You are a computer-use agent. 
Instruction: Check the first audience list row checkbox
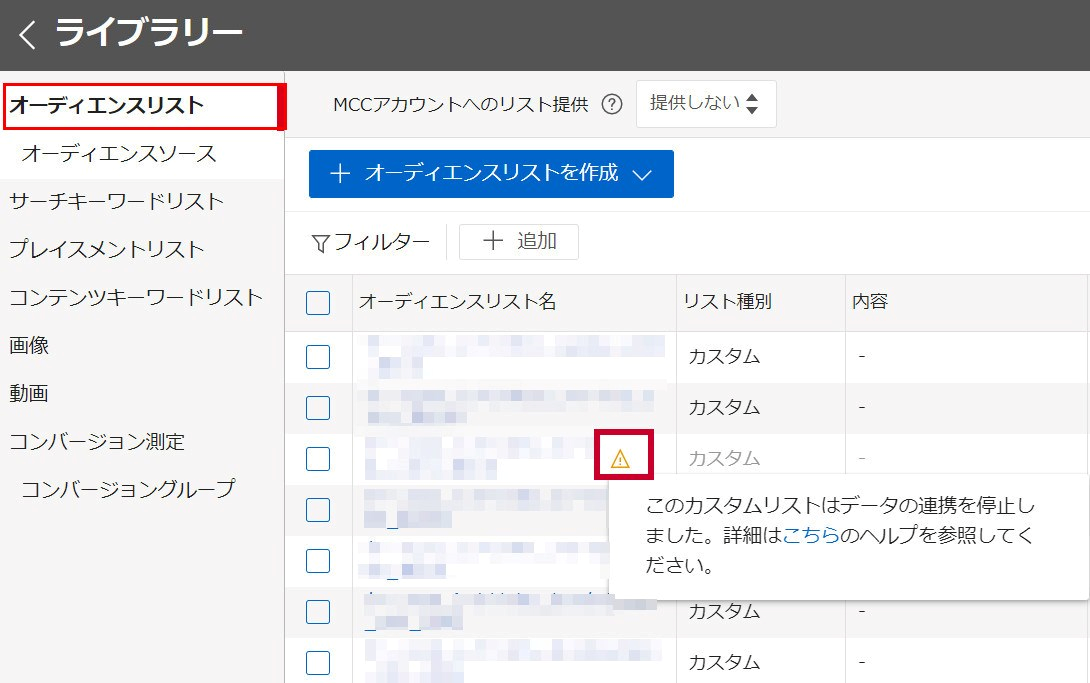pos(318,356)
